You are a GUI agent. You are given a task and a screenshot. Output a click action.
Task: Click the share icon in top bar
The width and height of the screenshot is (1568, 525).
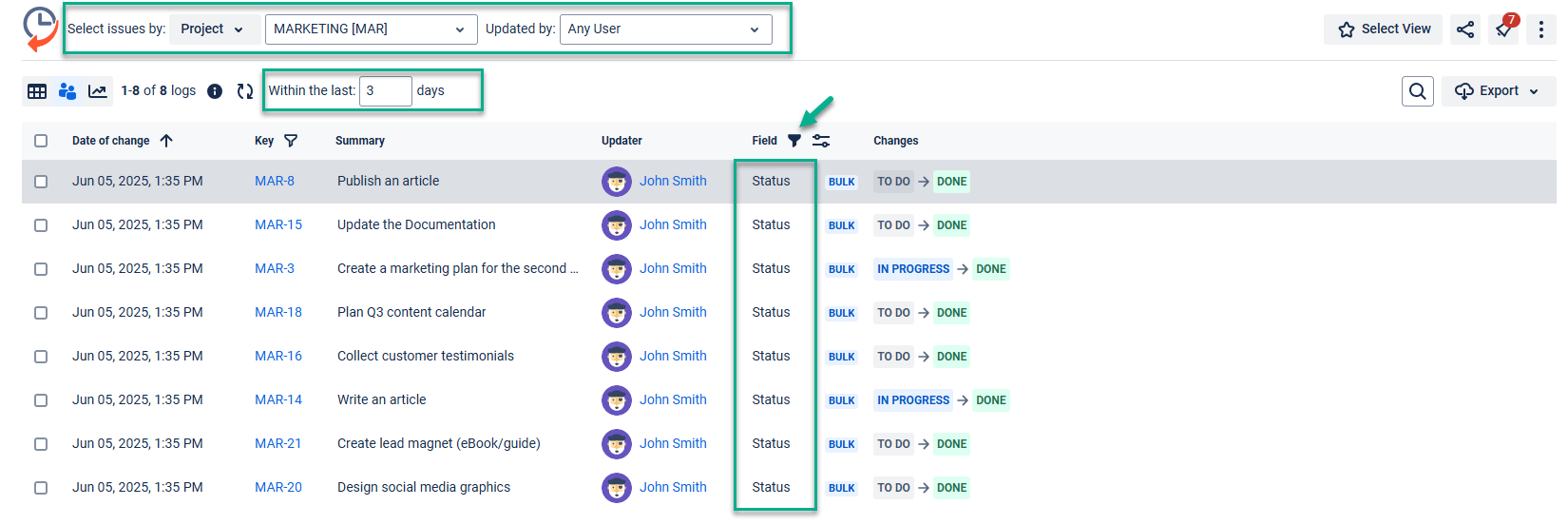(1465, 29)
